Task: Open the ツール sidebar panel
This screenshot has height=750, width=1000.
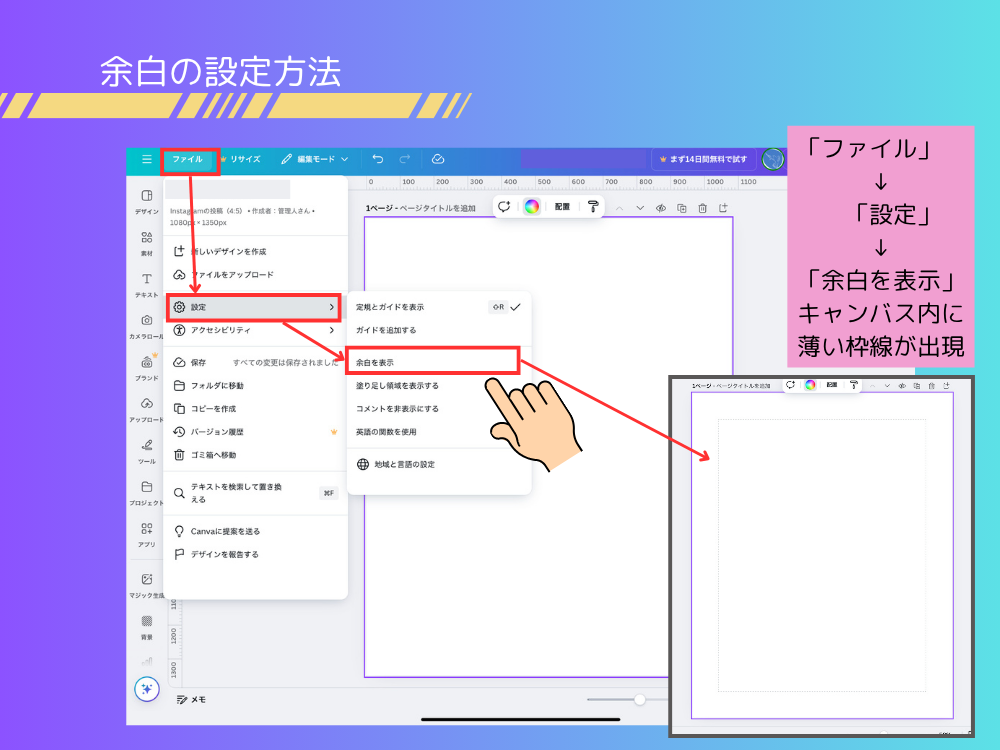Action: point(147,452)
